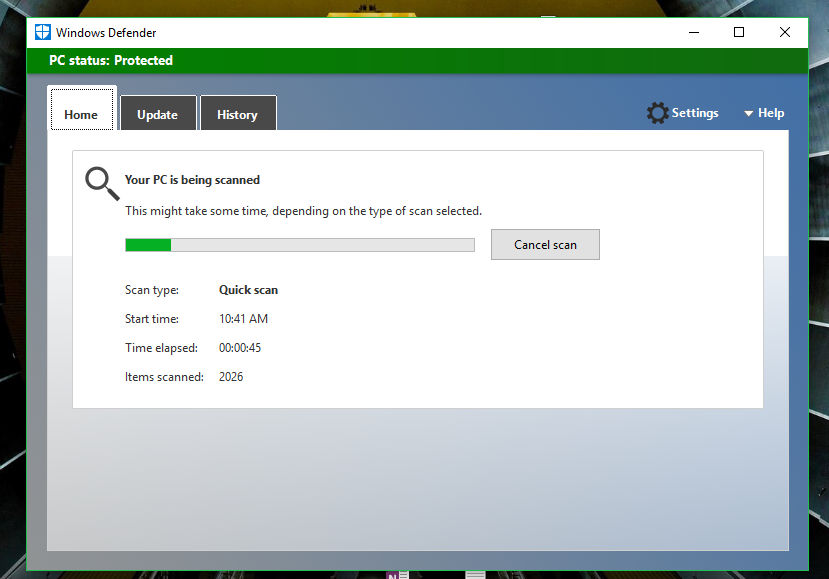Minimize the Windows Defender window
The image size is (829, 579).
[694, 32]
